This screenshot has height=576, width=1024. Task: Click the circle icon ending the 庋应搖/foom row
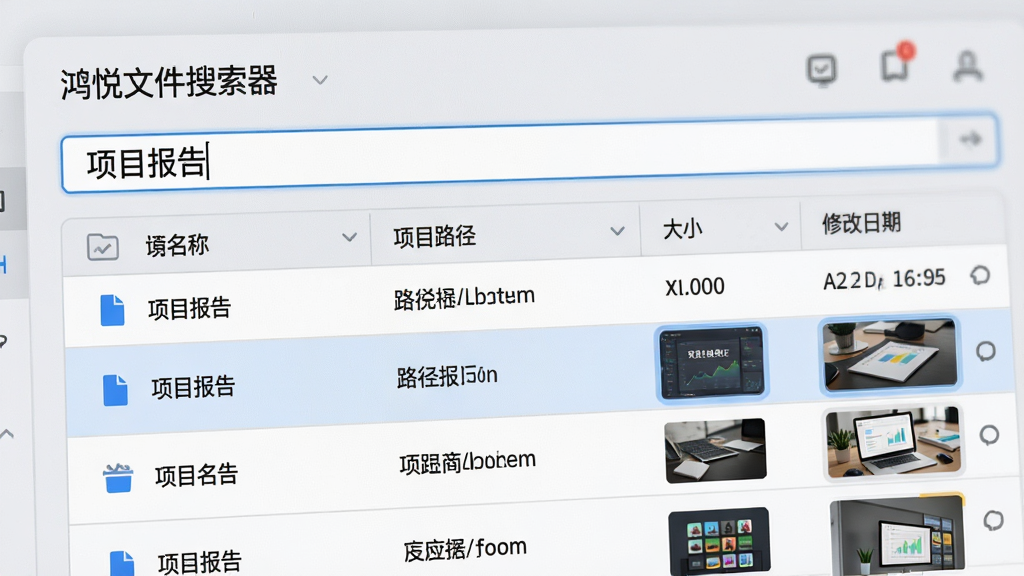[993, 520]
